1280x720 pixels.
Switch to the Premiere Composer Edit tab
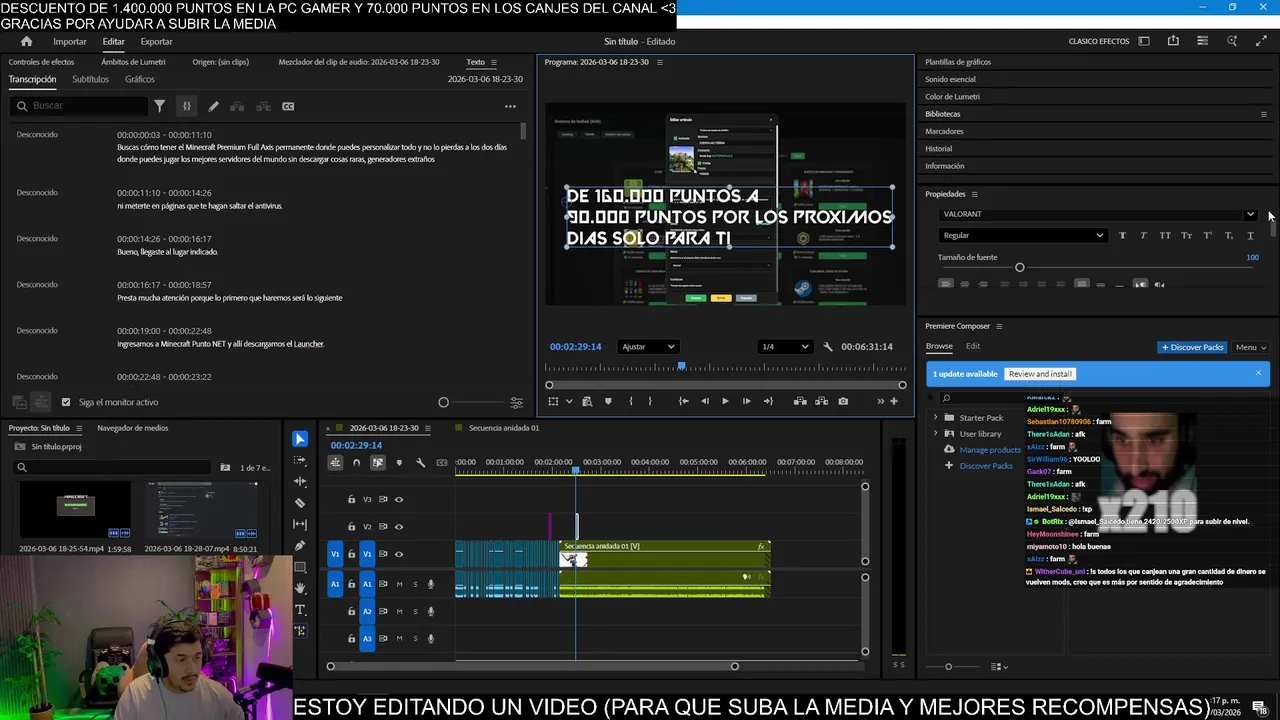[x=973, y=346]
